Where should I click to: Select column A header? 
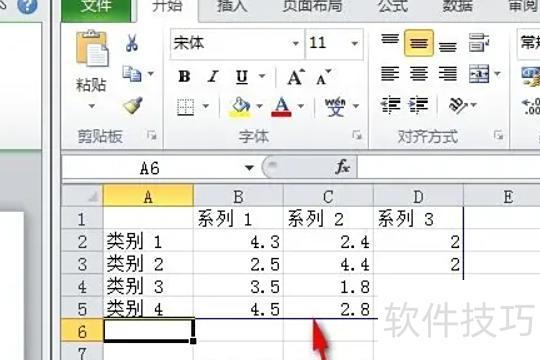[148, 196]
